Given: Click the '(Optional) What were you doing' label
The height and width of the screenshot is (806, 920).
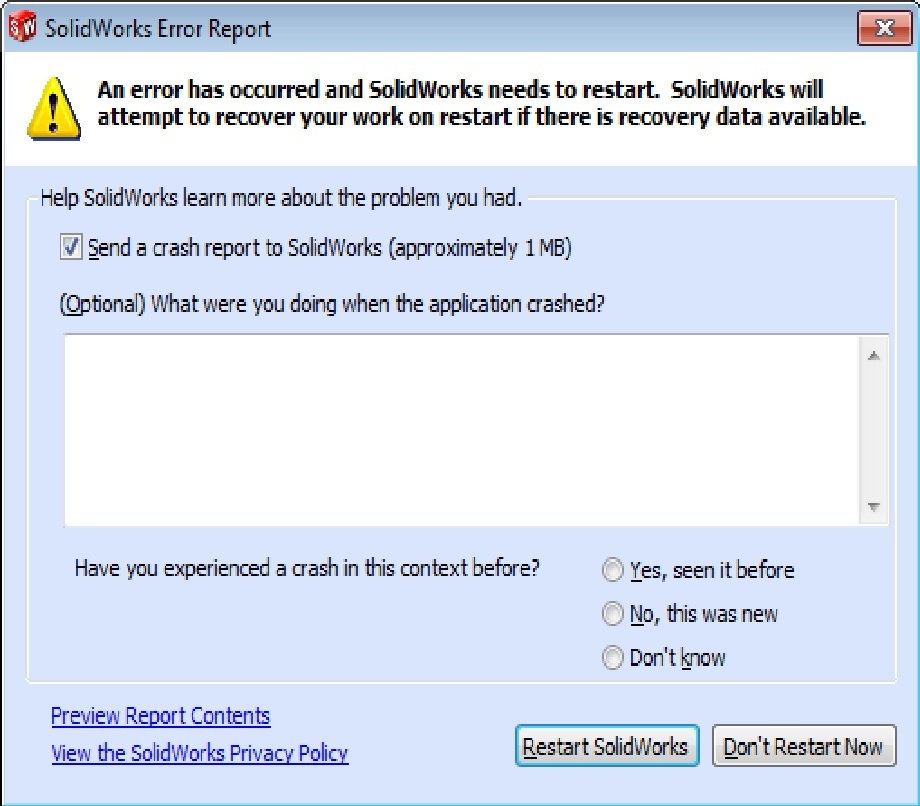Looking at the screenshot, I should (x=332, y=304).
